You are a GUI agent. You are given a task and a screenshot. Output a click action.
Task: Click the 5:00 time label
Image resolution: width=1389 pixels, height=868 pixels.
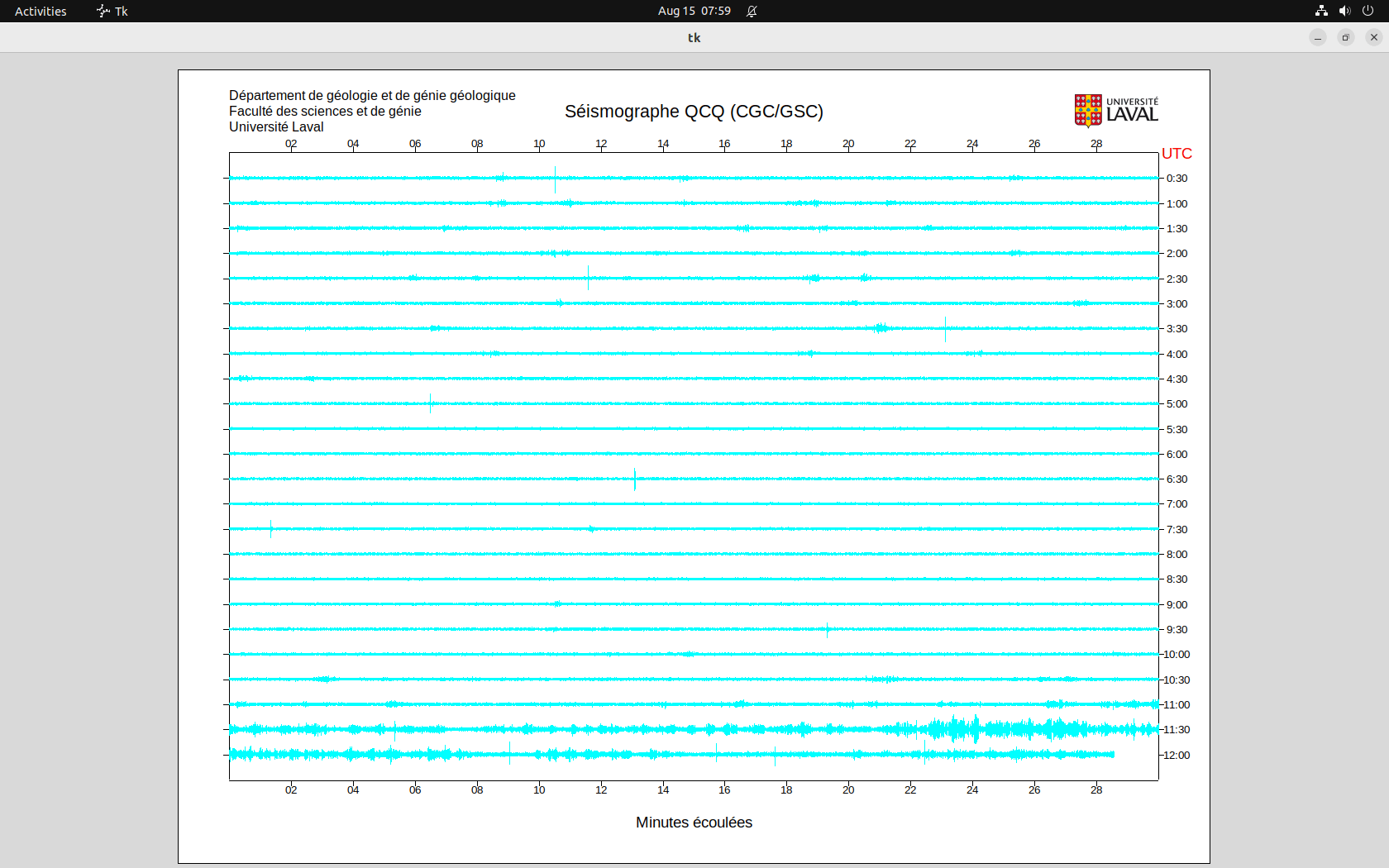tap(1177, 404)
